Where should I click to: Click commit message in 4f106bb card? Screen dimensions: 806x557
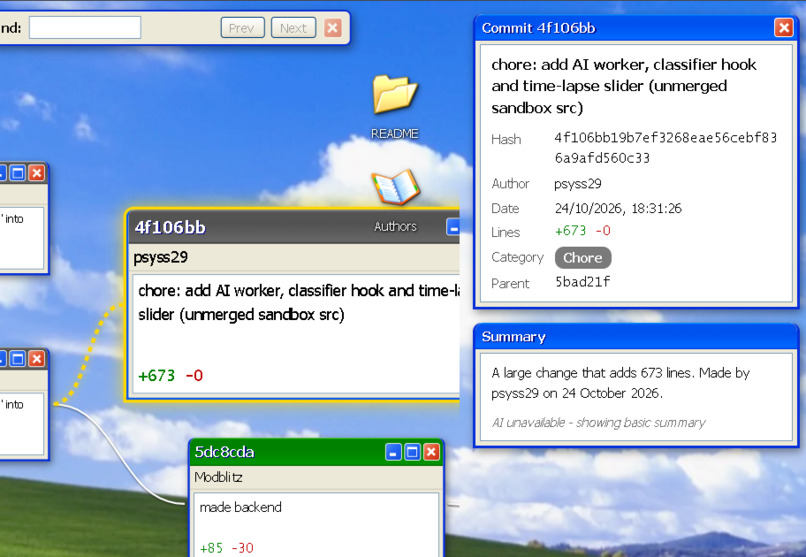299,302
